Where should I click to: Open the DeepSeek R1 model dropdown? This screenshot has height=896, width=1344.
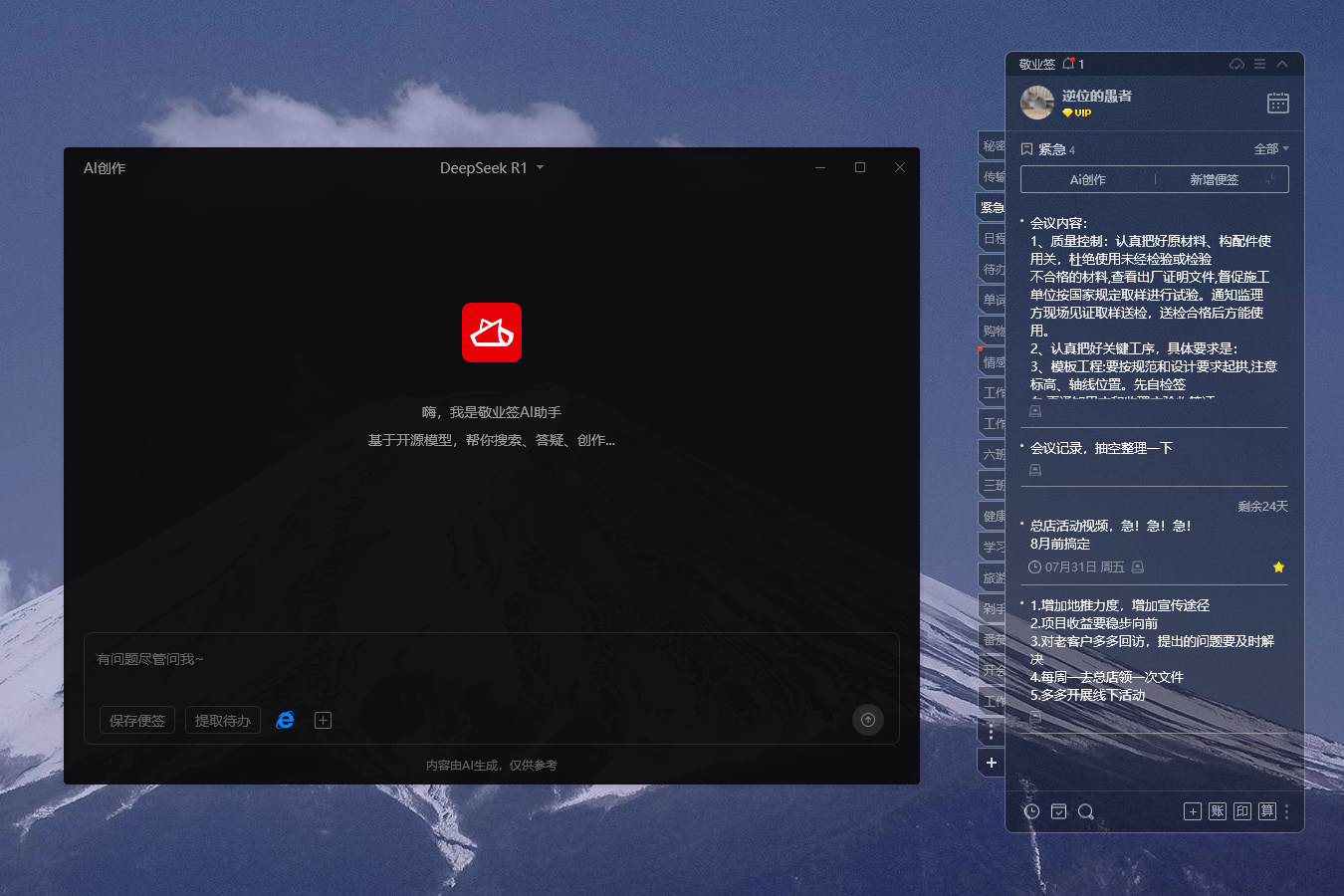coord(492,168)
